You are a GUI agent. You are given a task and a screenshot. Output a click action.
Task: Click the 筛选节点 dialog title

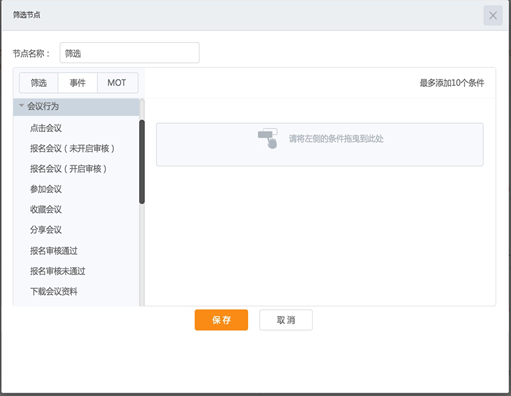(x=27, y=15)
